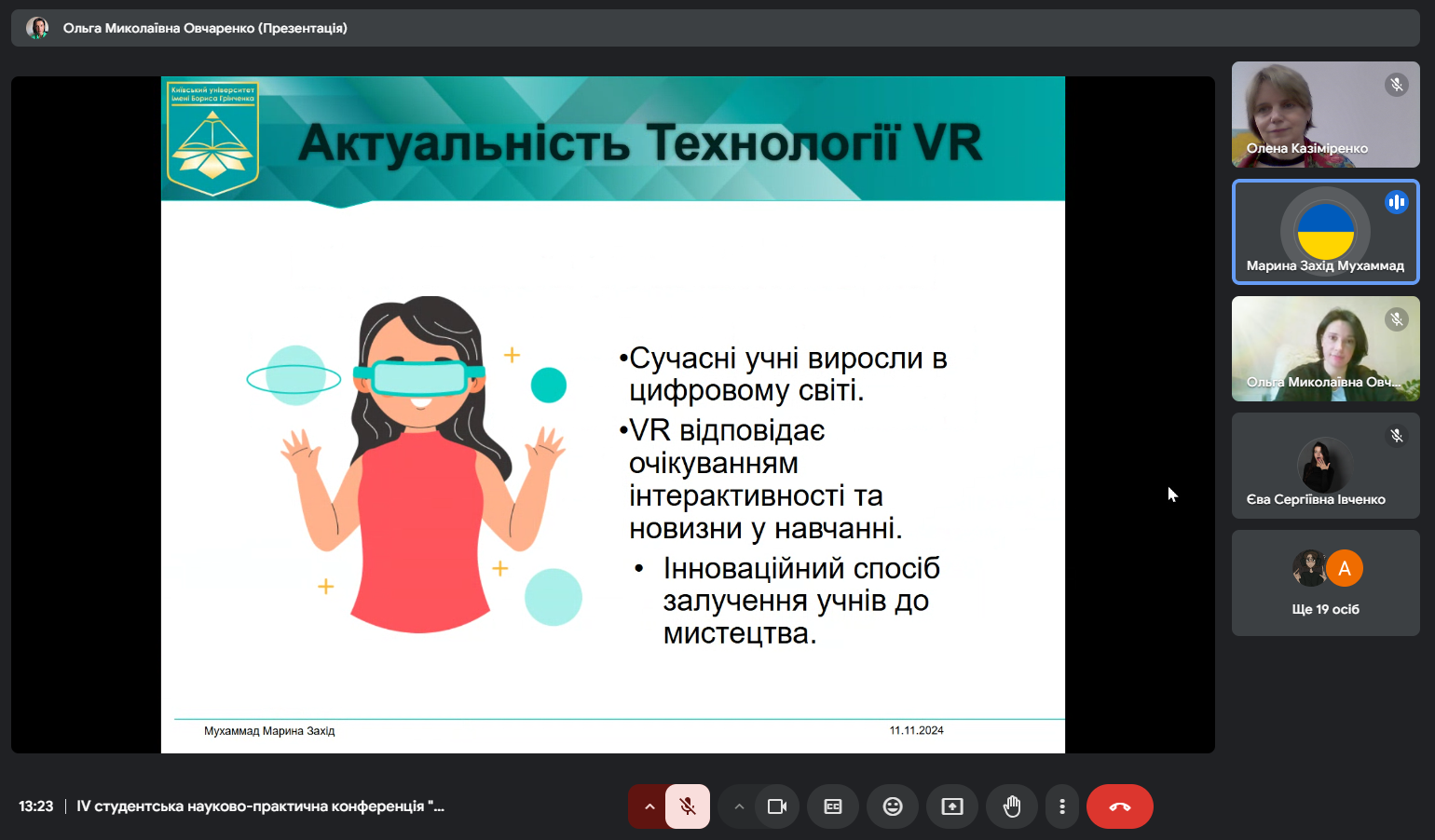The width and height of the screenshot is (1435, 840).
Task: Open the 'Ще 19 осіб' participants tile
Action: (x=1325, y=583)
